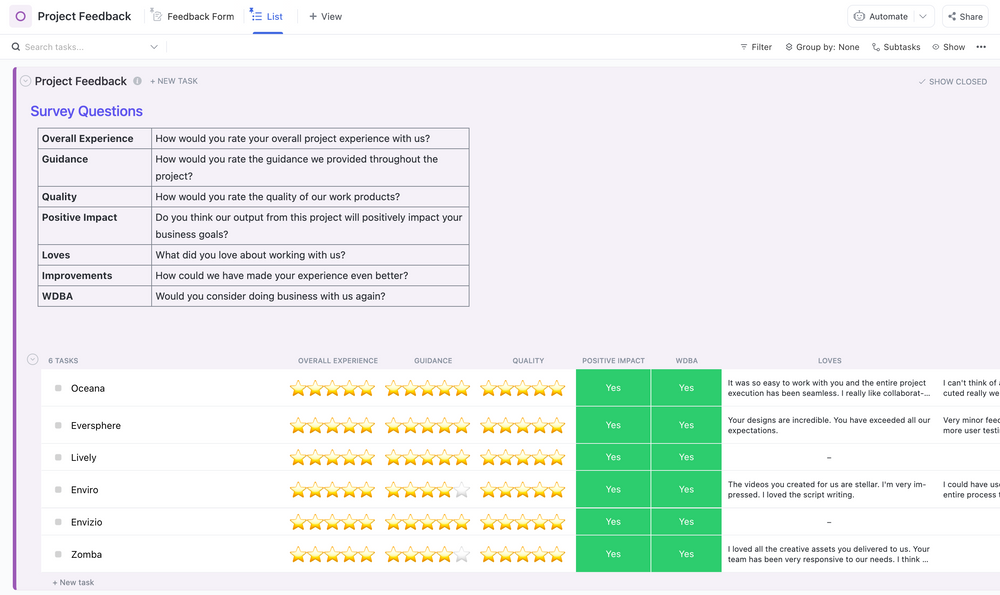
Task: Click a star in Enviro's Guidance rating
Action: coord(430,489)
